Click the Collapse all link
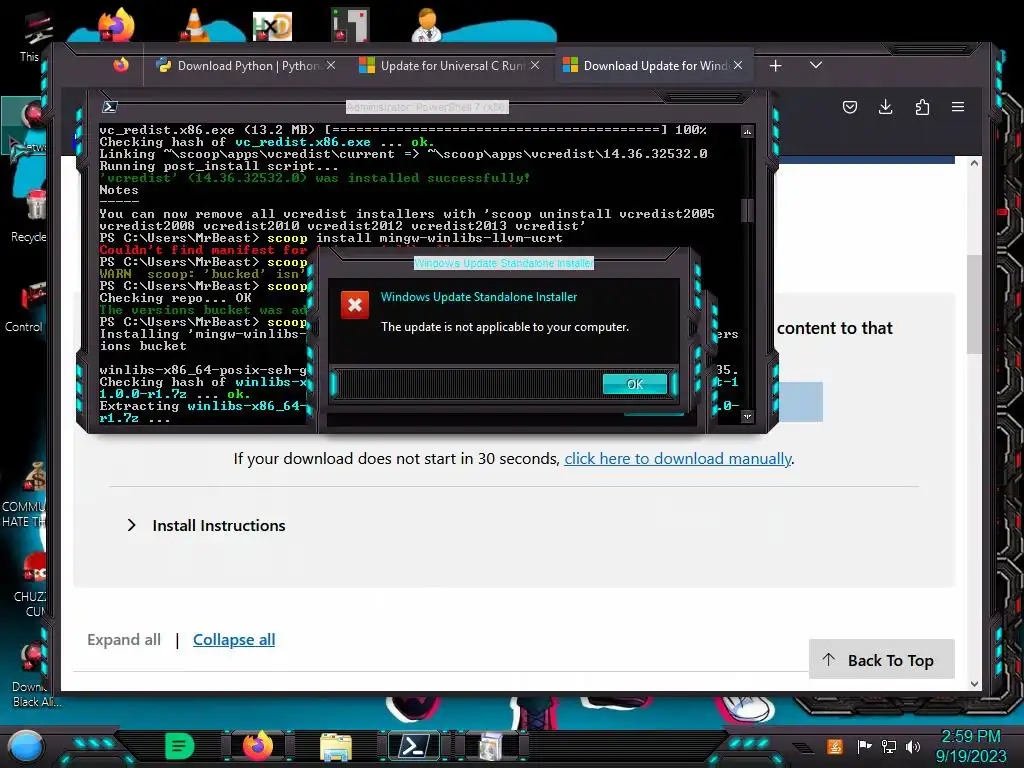Screen dimensions: 1024x768 point(234,639)
